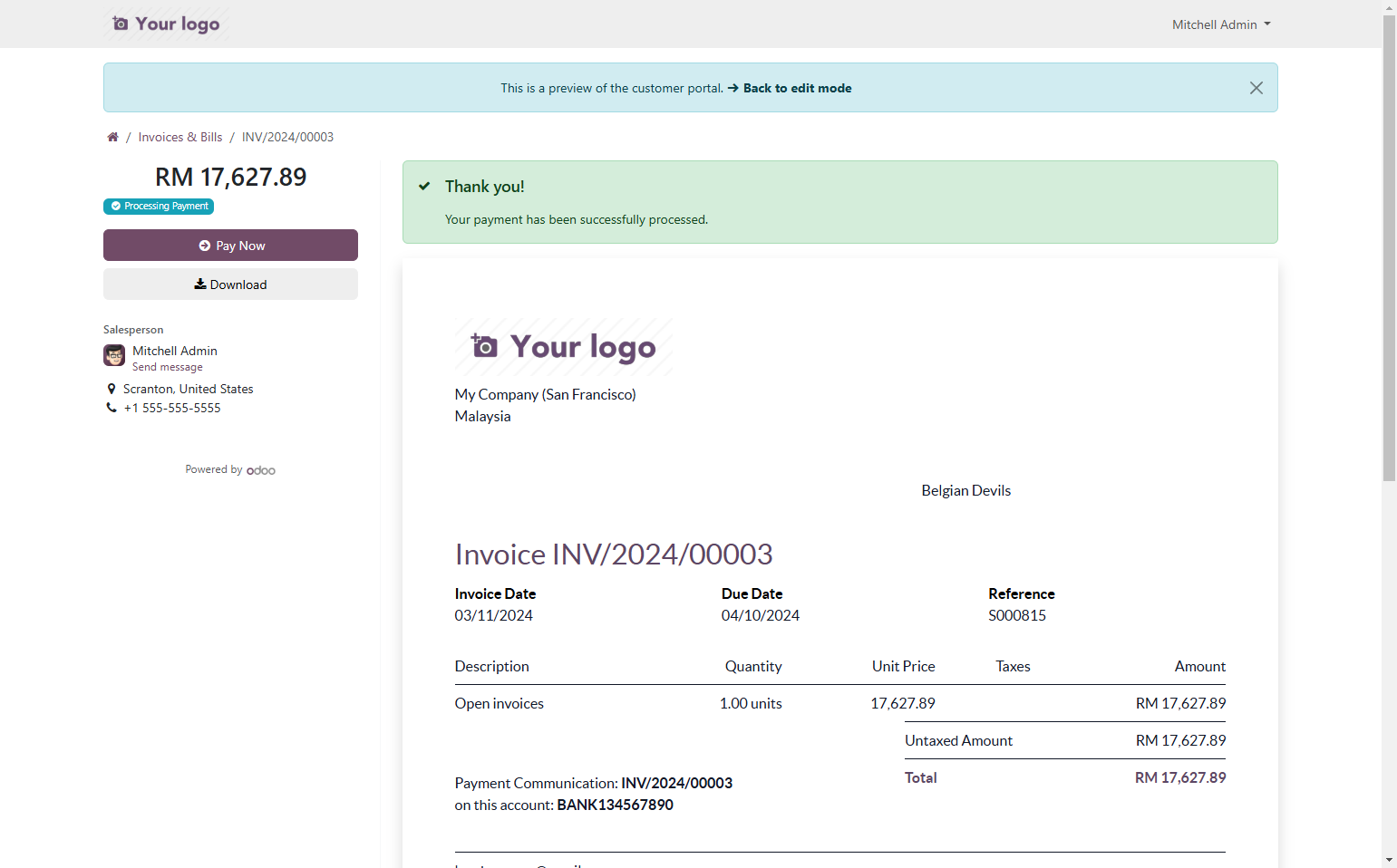Click the green checkmark in Thank you alert

point(424,186)
